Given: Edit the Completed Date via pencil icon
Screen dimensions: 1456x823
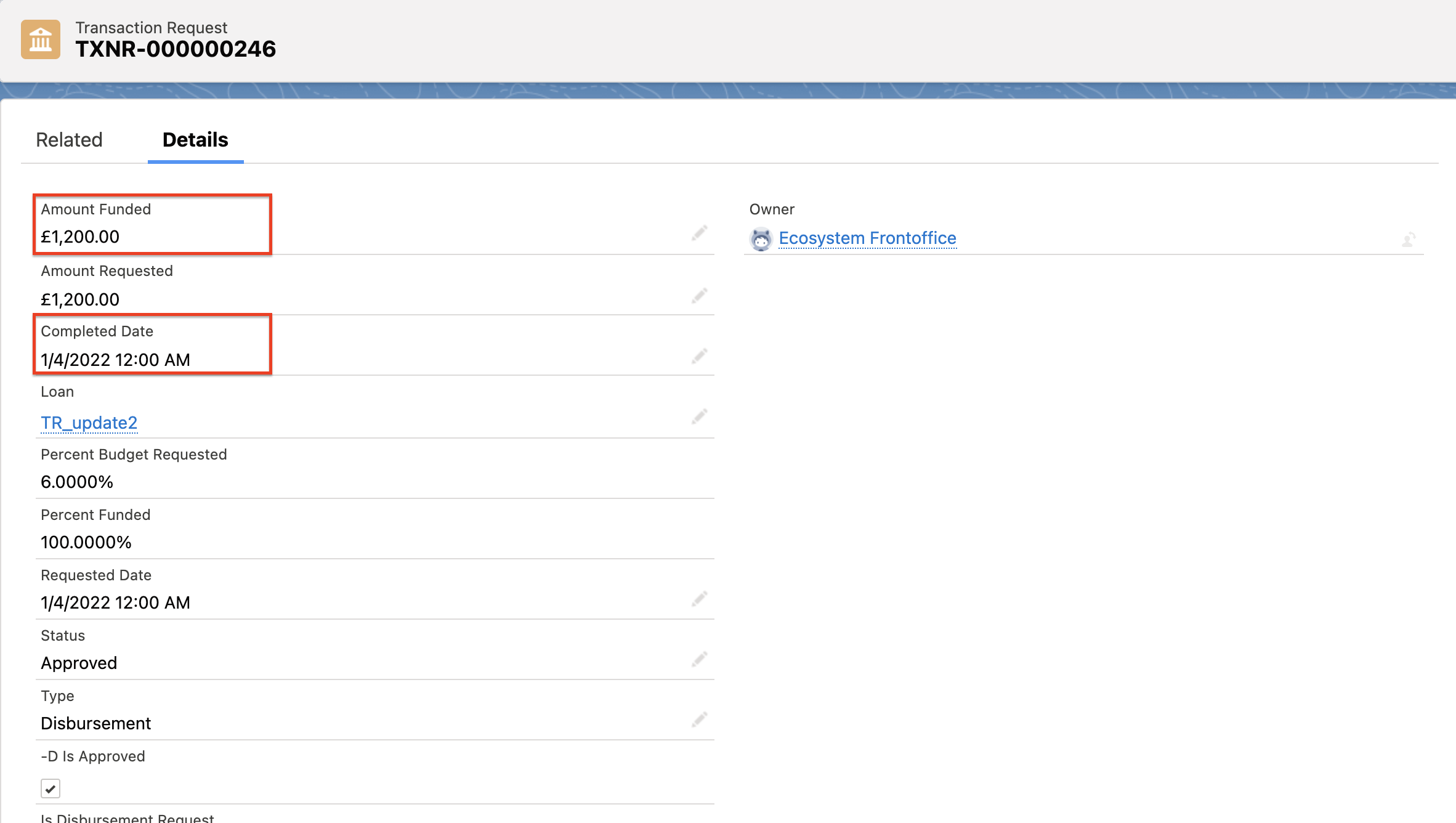Looking at the screenshot, I should tap(700, 356).
